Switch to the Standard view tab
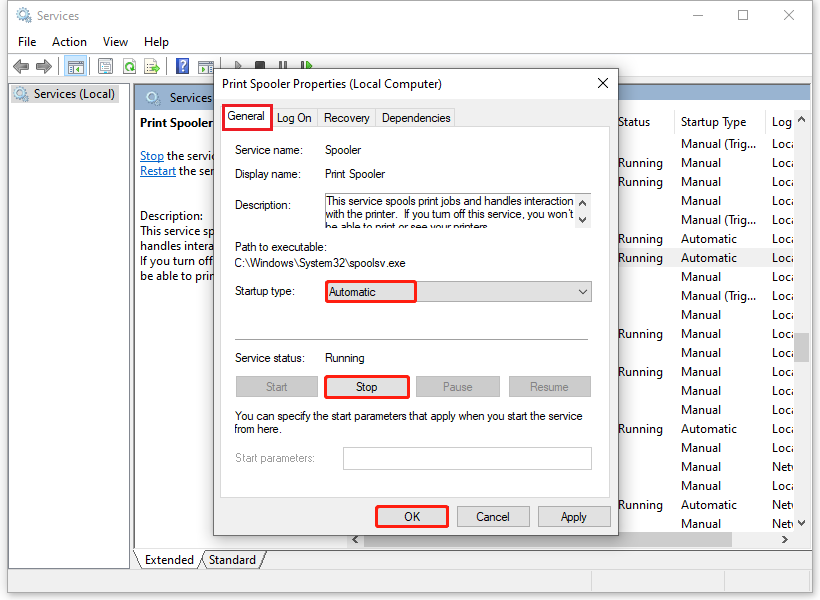 point(232,560)
